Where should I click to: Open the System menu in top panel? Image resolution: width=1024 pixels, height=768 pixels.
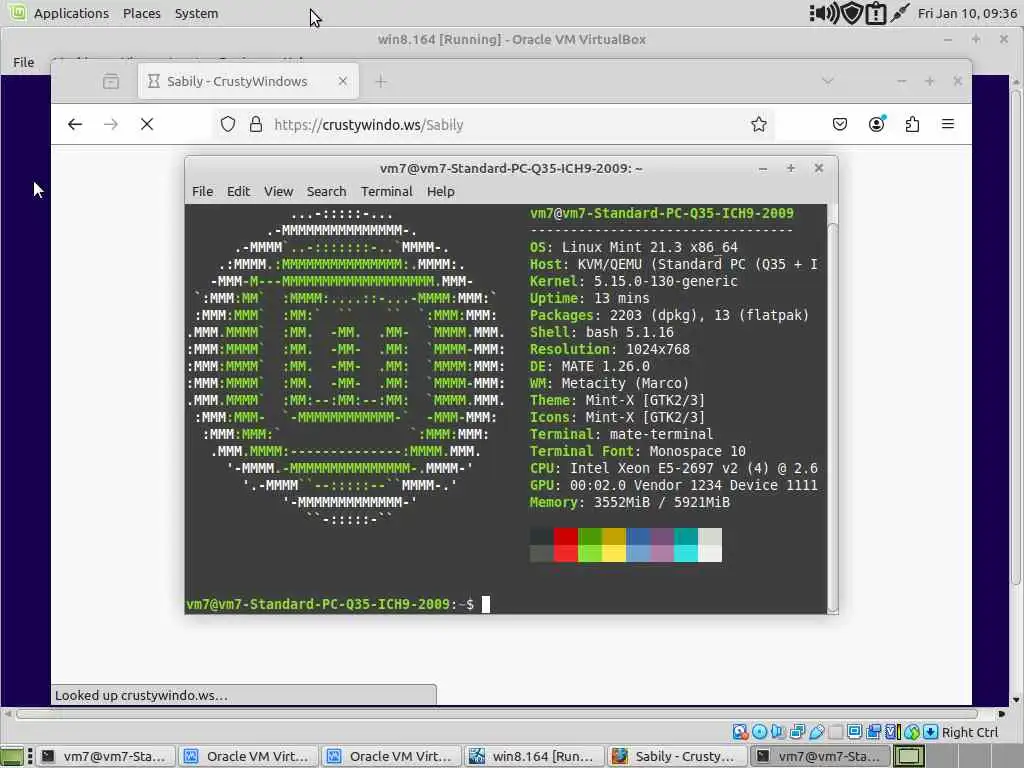click(x=197, y=13)
